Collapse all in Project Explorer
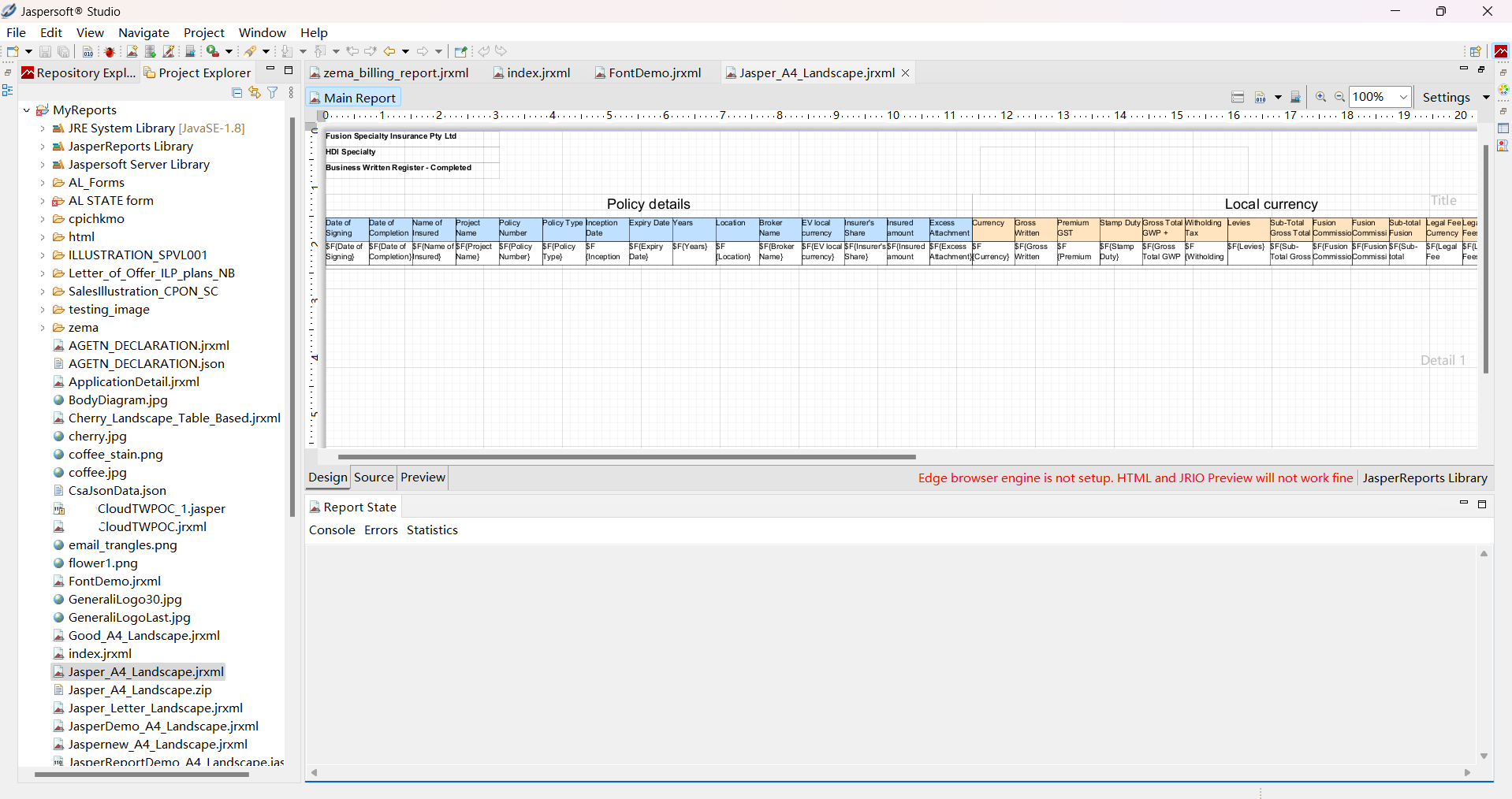 click(236, 92)
